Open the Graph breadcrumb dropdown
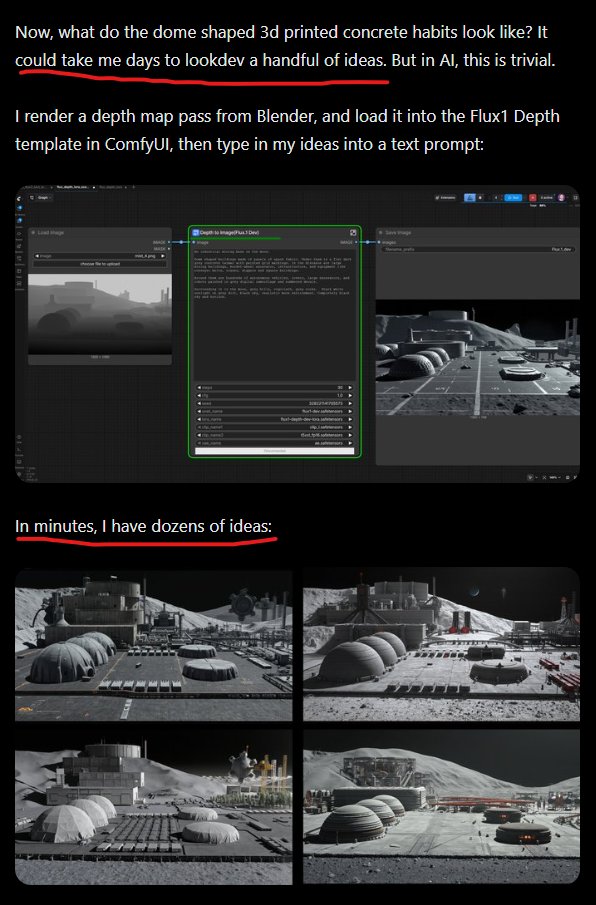Screen dimensions: 596x905 click(43, 197)
